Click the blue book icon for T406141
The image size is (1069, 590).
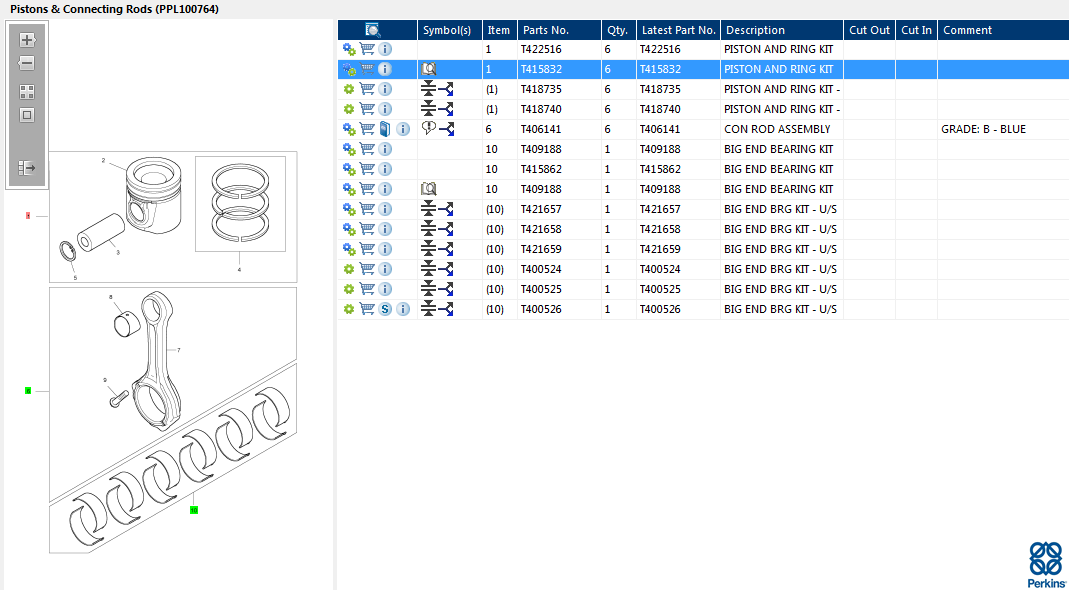[385, 129]
